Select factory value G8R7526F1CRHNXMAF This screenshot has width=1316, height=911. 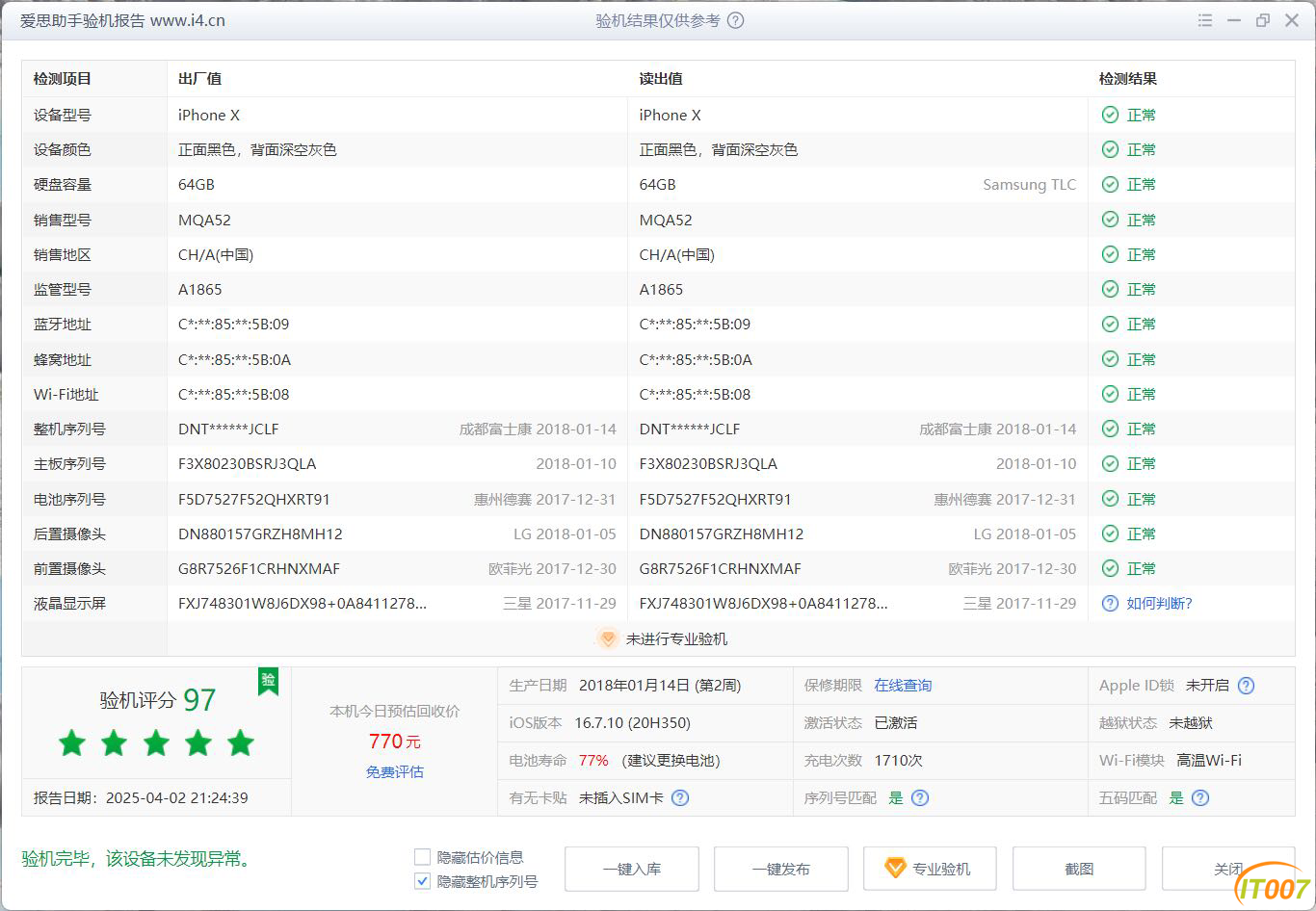pos(259,569)
